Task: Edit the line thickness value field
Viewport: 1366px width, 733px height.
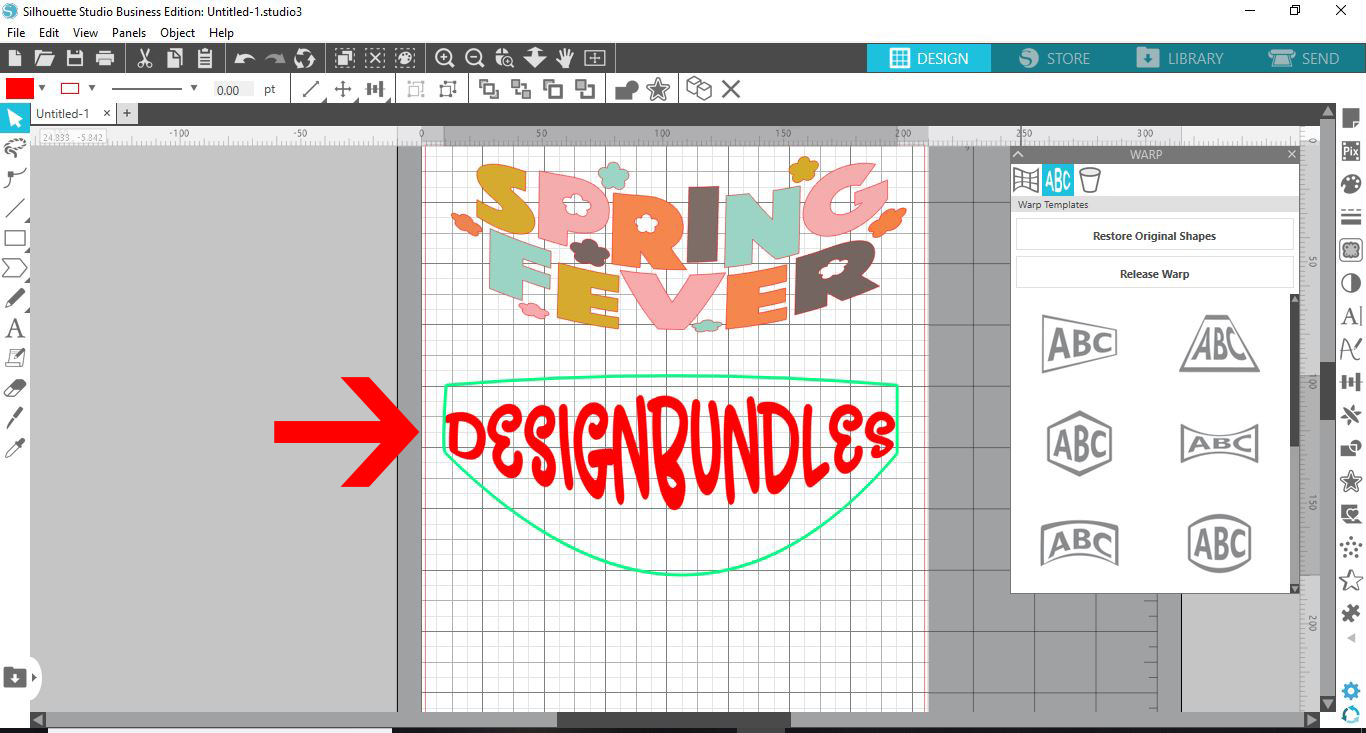Action: [233, 89]
